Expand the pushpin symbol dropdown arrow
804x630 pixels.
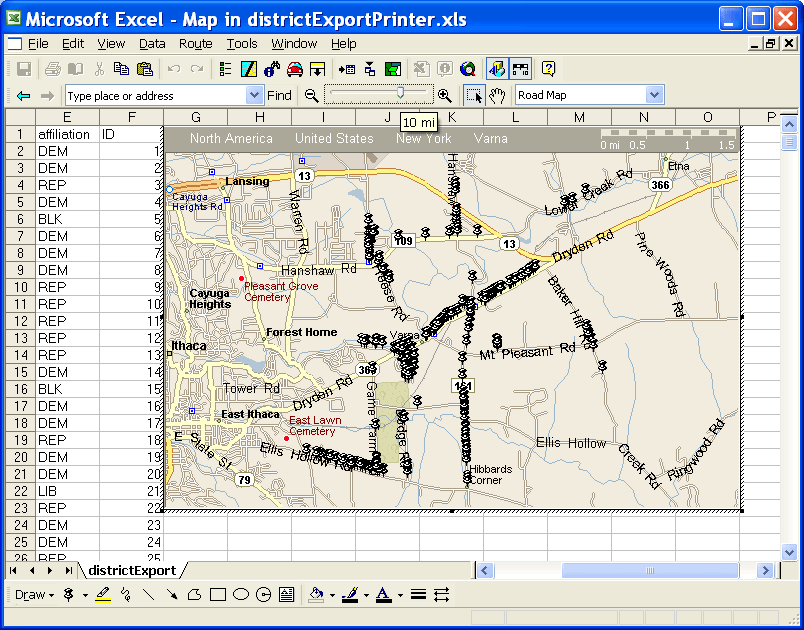[85, 595]
